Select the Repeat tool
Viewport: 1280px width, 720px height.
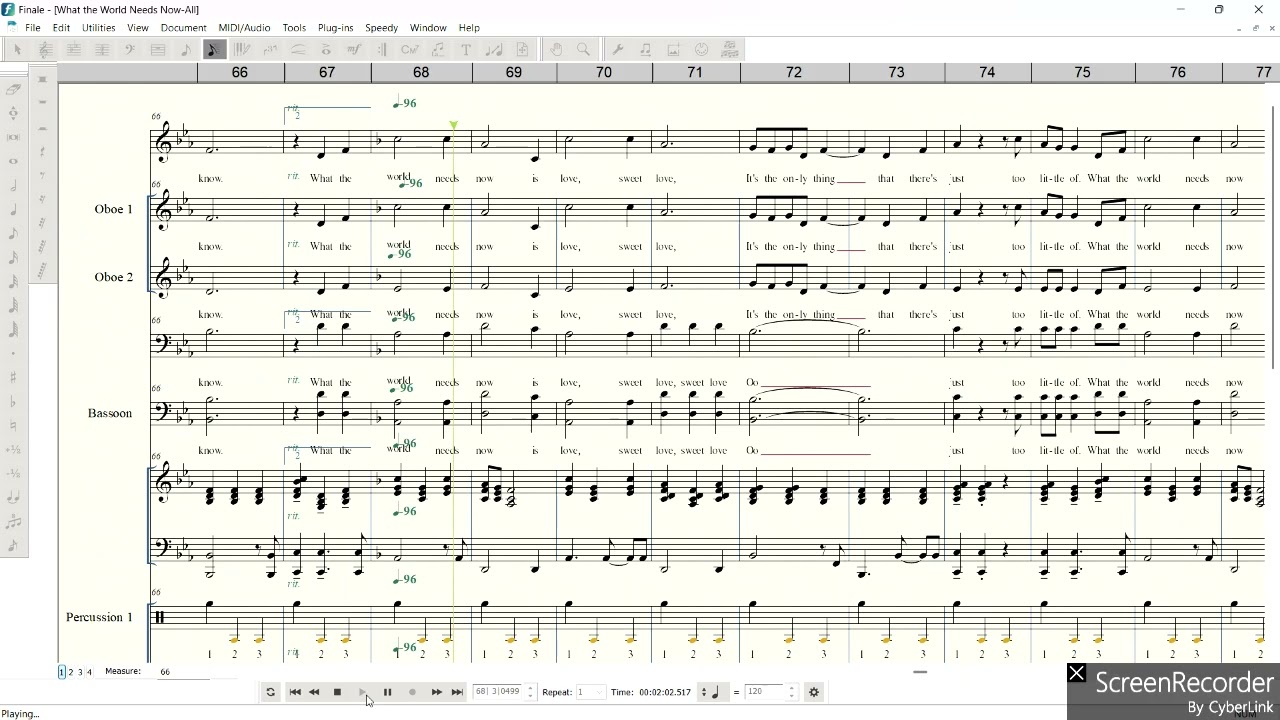pyautogui.click(x=382, y=49)
